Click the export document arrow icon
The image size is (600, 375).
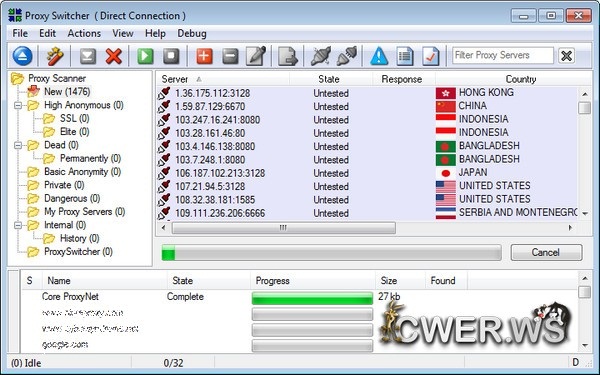pos(287,56)
